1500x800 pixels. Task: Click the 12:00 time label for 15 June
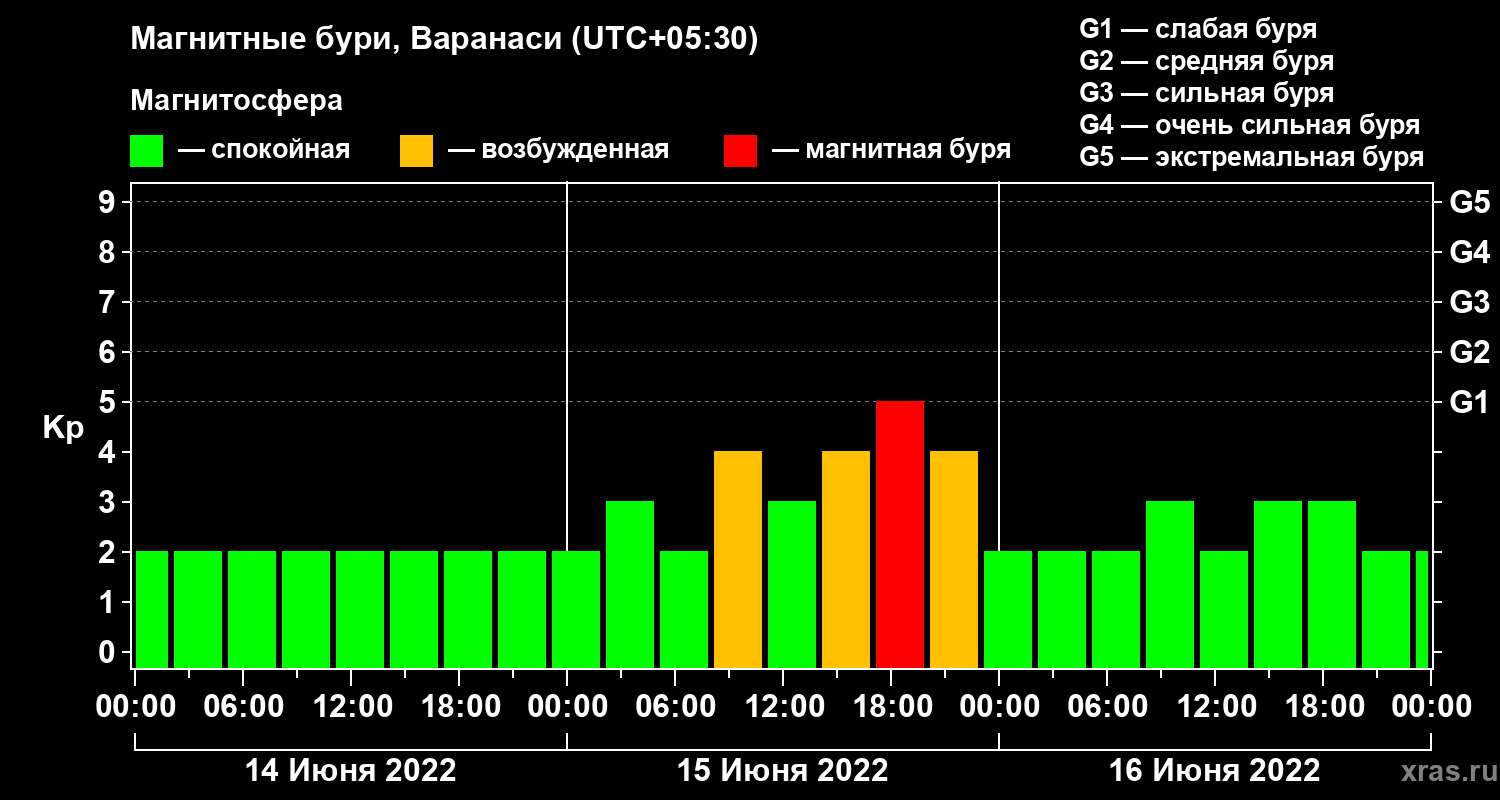click(x=783, y=707)
